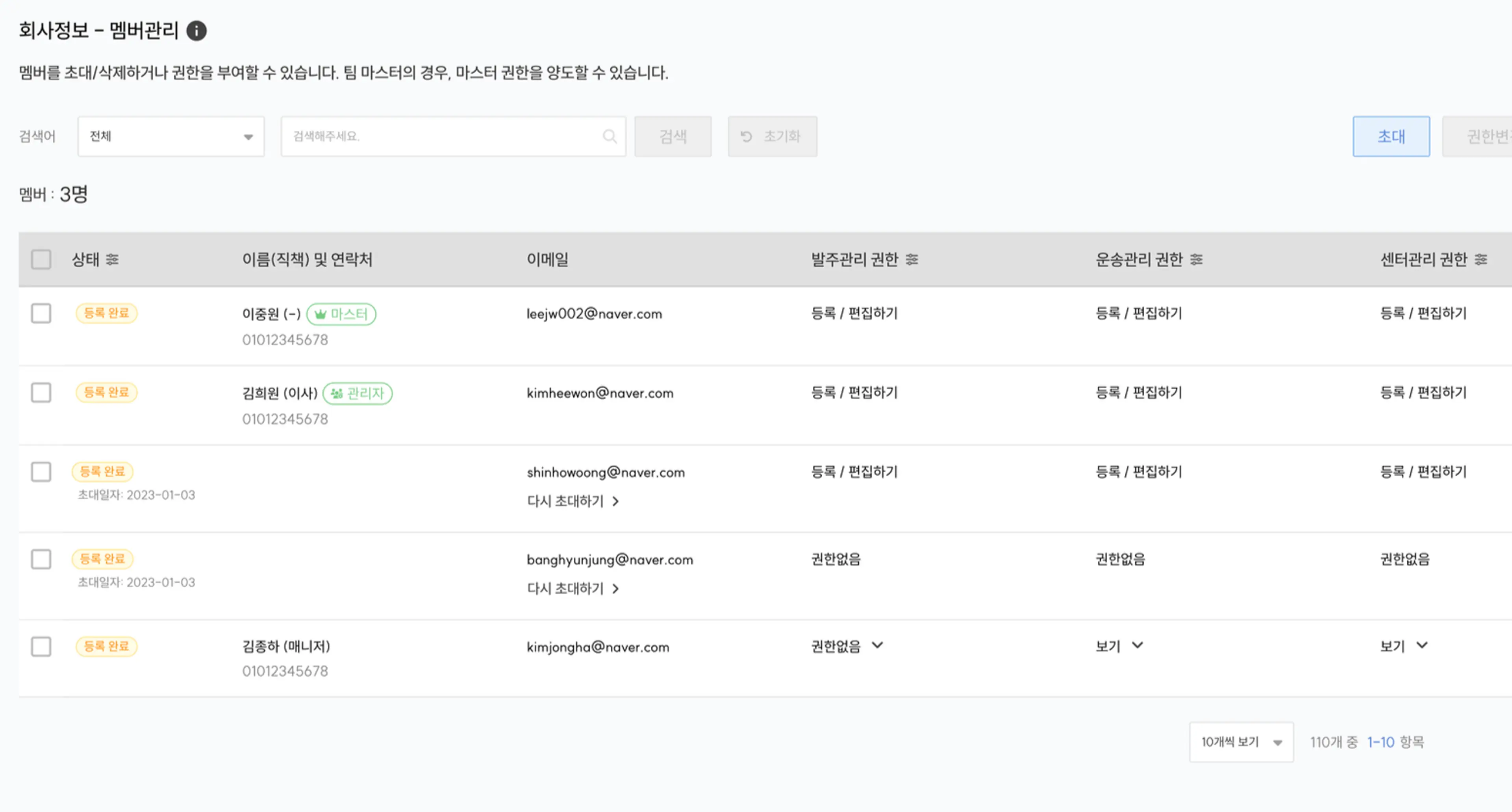Screen dimensions: 1512x812
Task: Click 김희원's 운송관리 등록 / 편집하기 cell
Action: pyautogui.click(x=1139, y=393)
